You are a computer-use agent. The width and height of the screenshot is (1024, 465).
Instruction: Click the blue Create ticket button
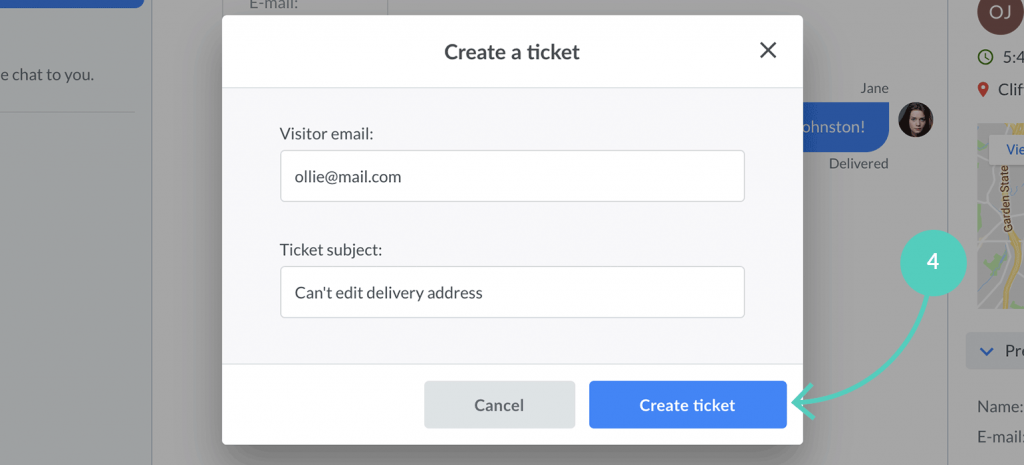coord(688,405)
